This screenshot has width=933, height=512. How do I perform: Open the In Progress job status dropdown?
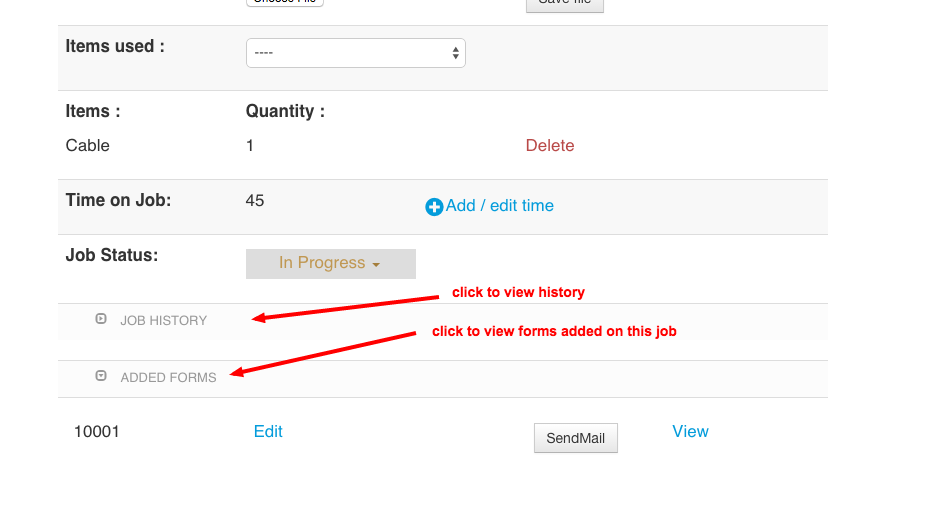click(x=330, y=263)
